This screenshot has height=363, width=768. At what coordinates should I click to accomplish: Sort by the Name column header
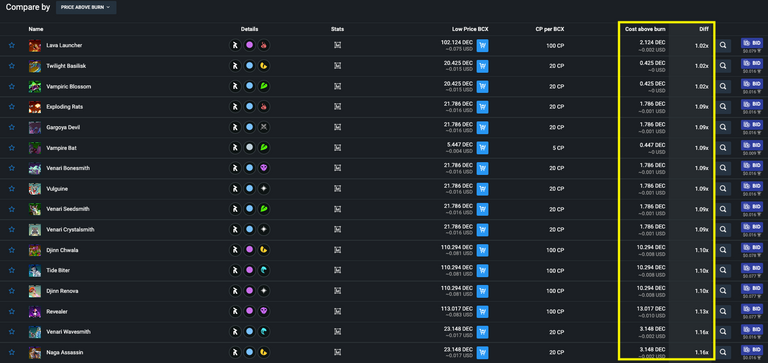[x=36, y=29]
